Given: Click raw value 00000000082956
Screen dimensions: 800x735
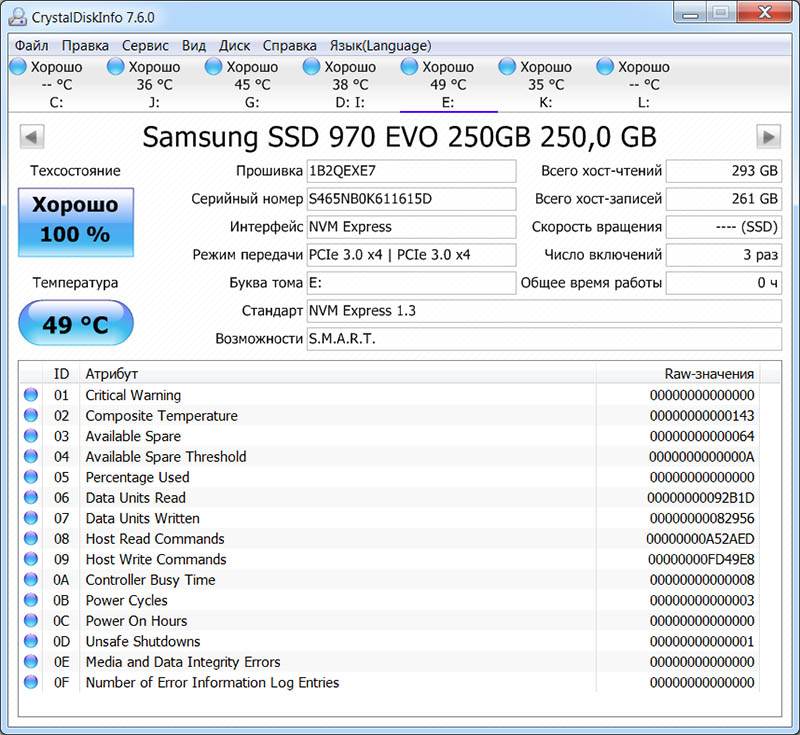Looking at the screenshot, I should pos(702,518).
